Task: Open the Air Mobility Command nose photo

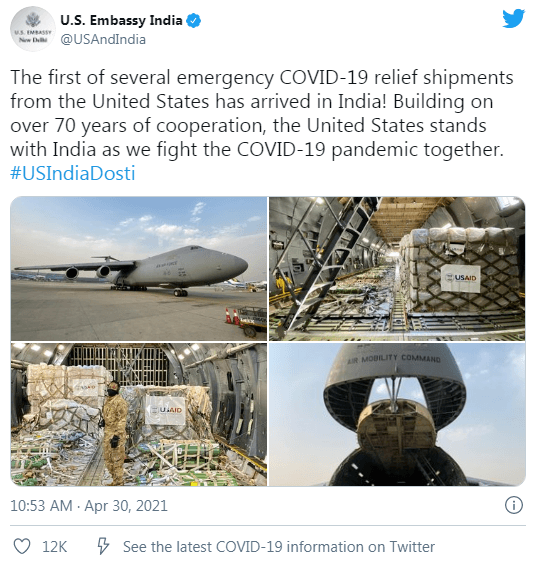Action: 397,414
